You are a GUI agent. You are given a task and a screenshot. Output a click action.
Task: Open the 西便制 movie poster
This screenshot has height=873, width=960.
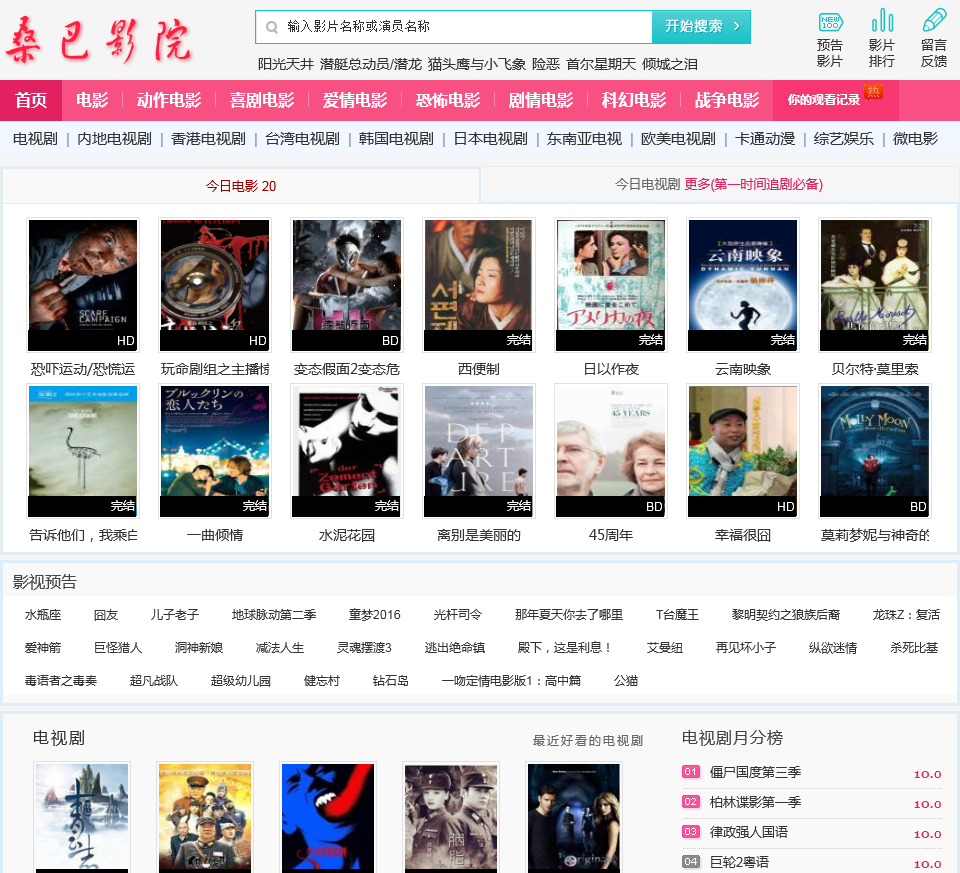pyautogui.click(x=479, y=285)
